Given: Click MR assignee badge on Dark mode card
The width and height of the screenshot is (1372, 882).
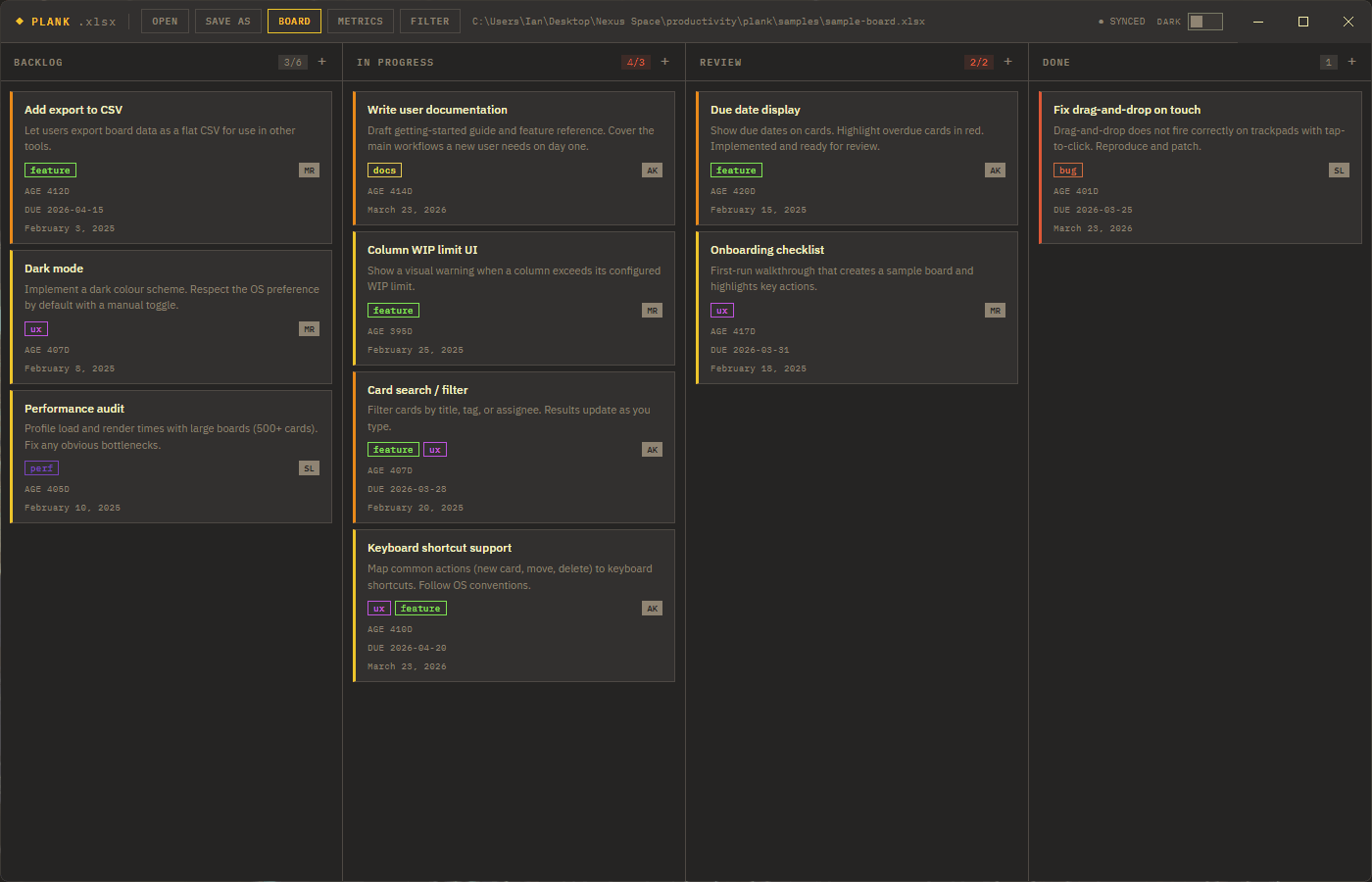Looking at the screenshot, I should coord(309,329).
